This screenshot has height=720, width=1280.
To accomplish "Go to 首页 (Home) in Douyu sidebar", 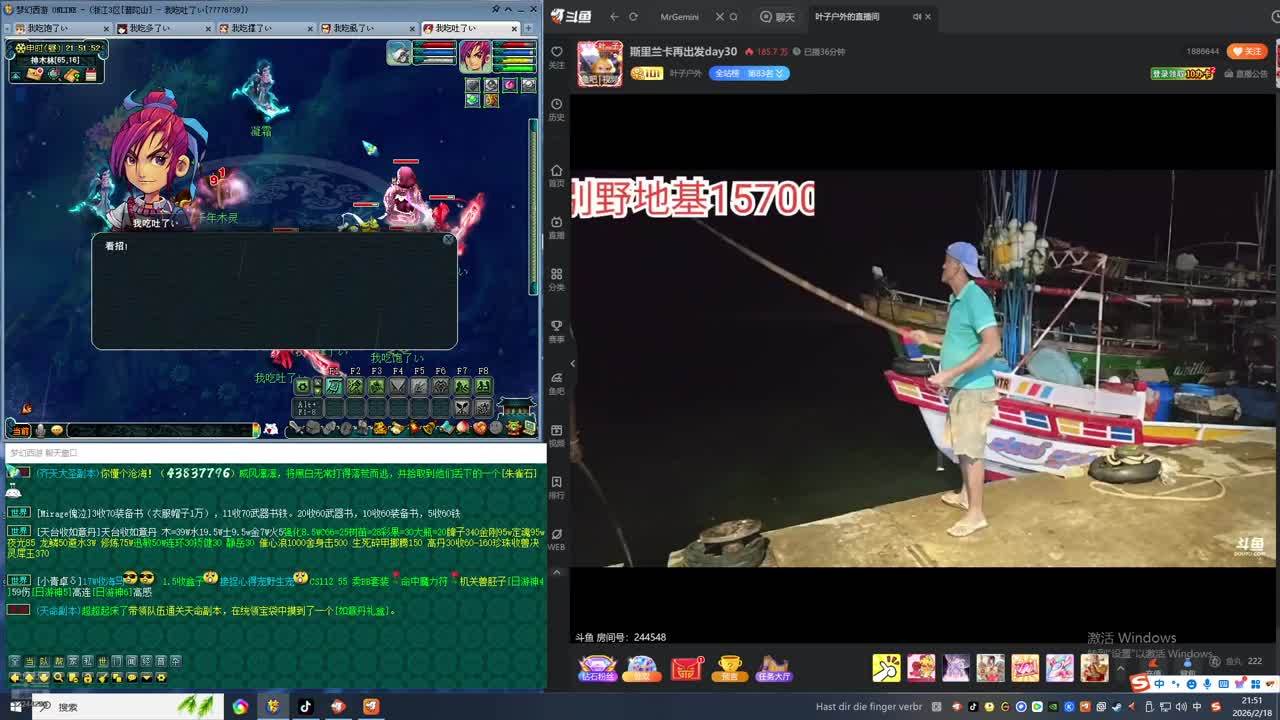I will click(x=556, y=174).
